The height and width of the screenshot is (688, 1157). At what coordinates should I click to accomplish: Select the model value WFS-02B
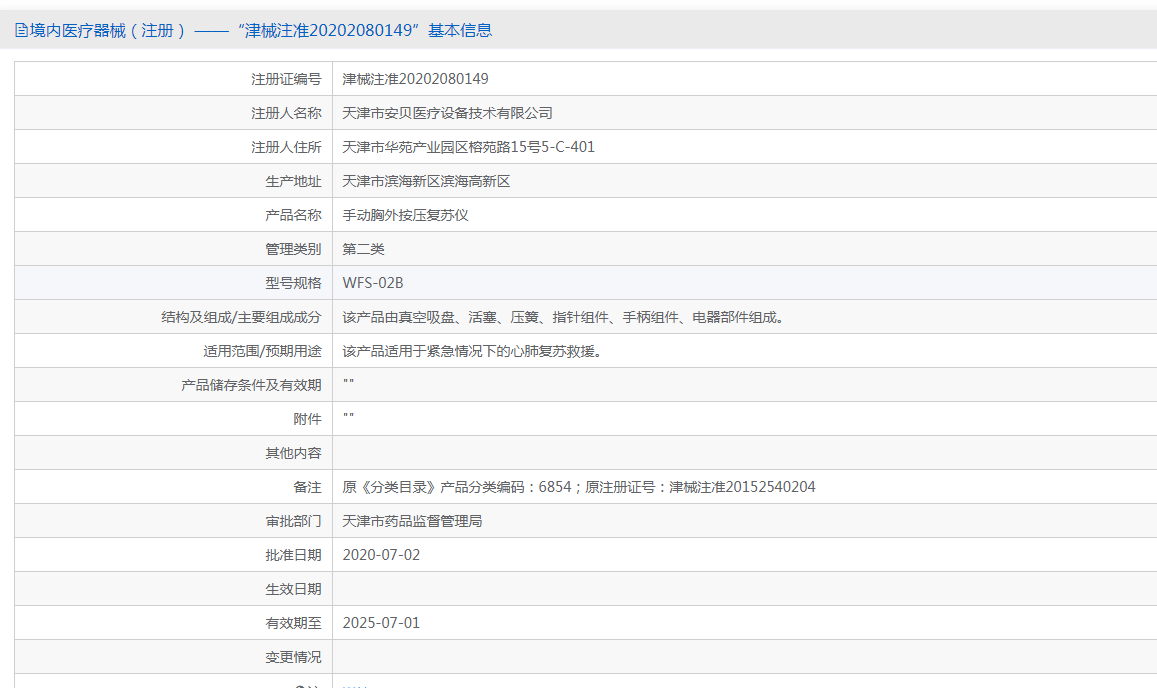click(373, 283)
